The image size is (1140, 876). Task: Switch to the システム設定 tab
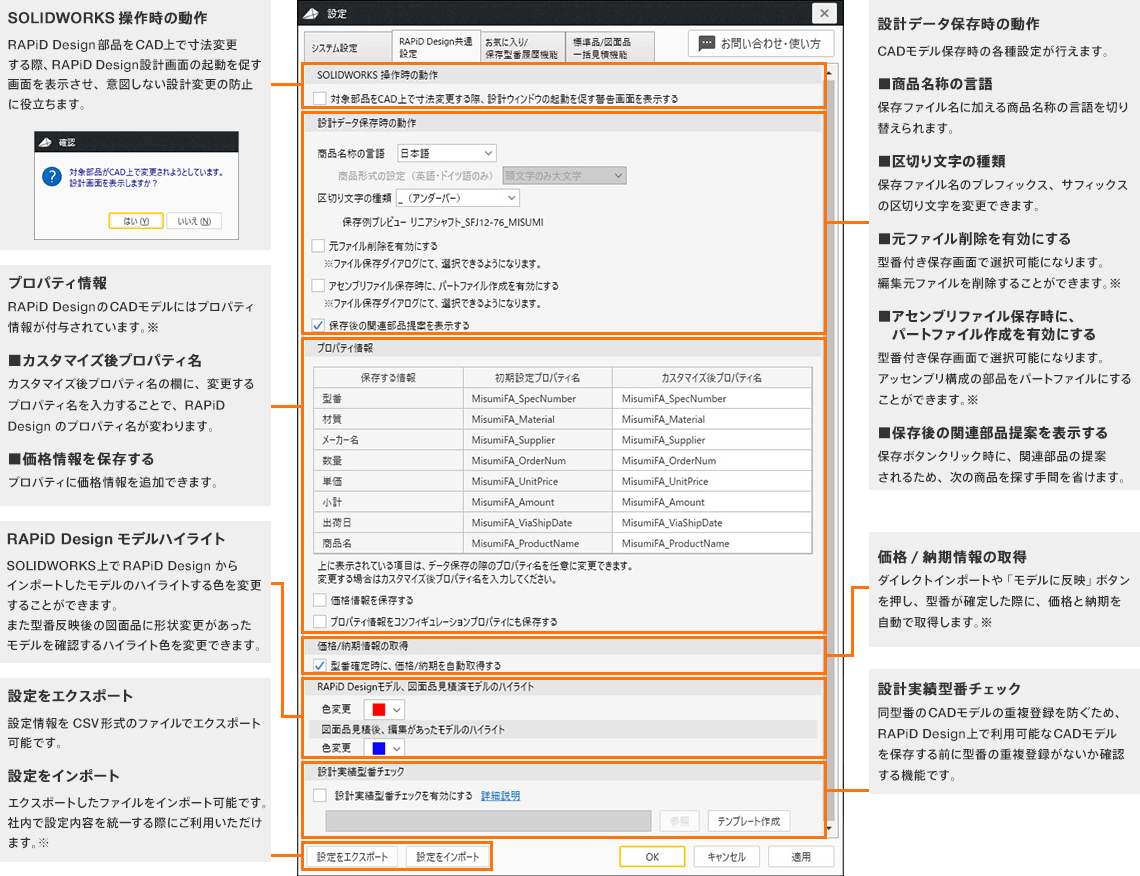click(334, 48)
